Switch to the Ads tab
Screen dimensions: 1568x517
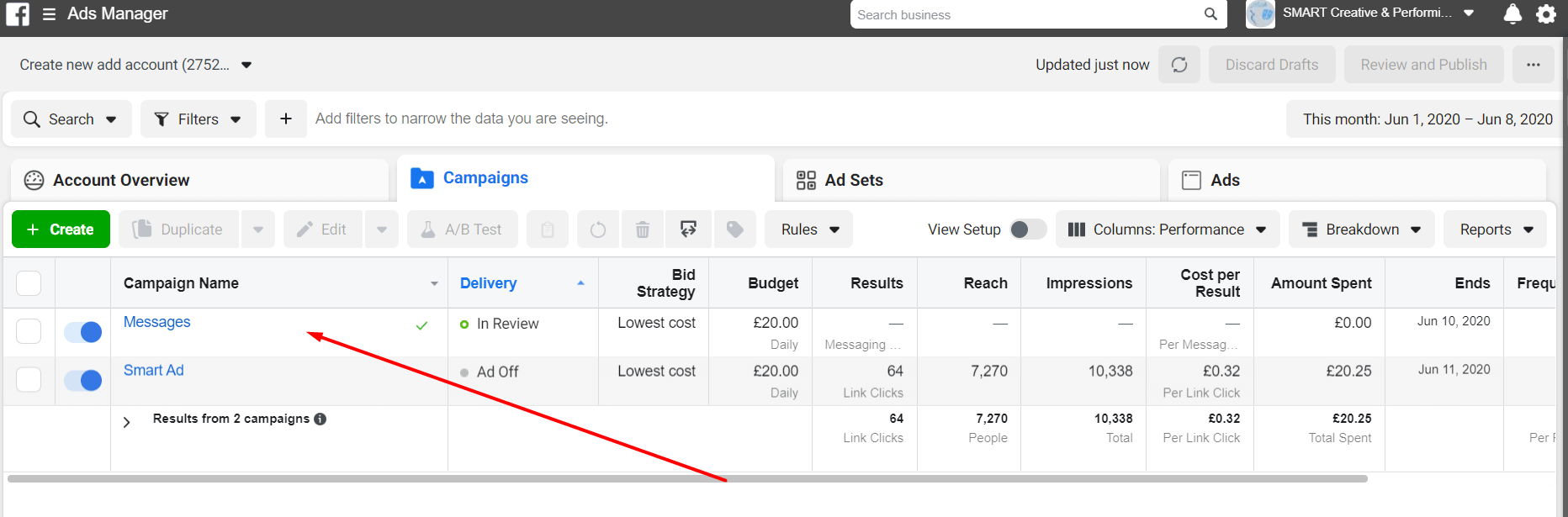point(1357,180)
